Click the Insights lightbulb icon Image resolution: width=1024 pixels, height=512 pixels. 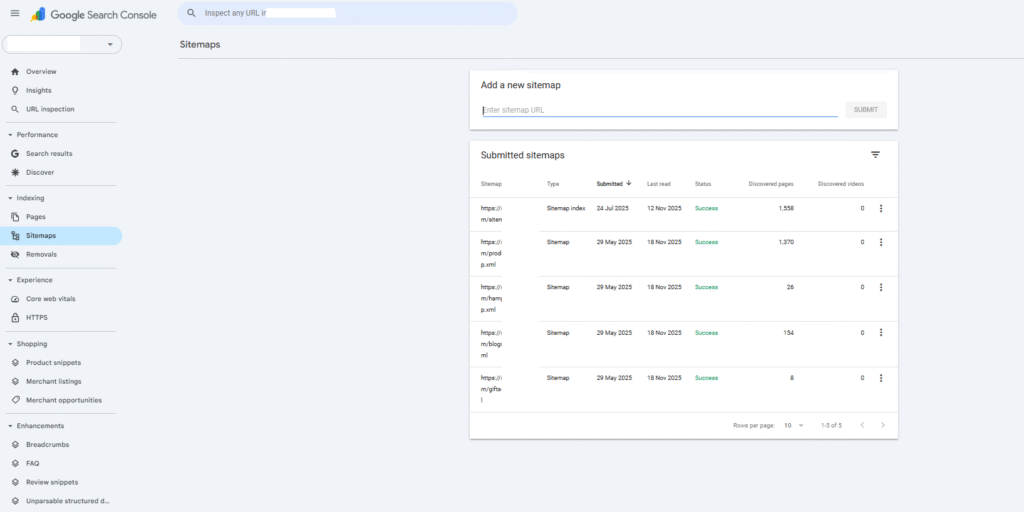coord(15,91)
